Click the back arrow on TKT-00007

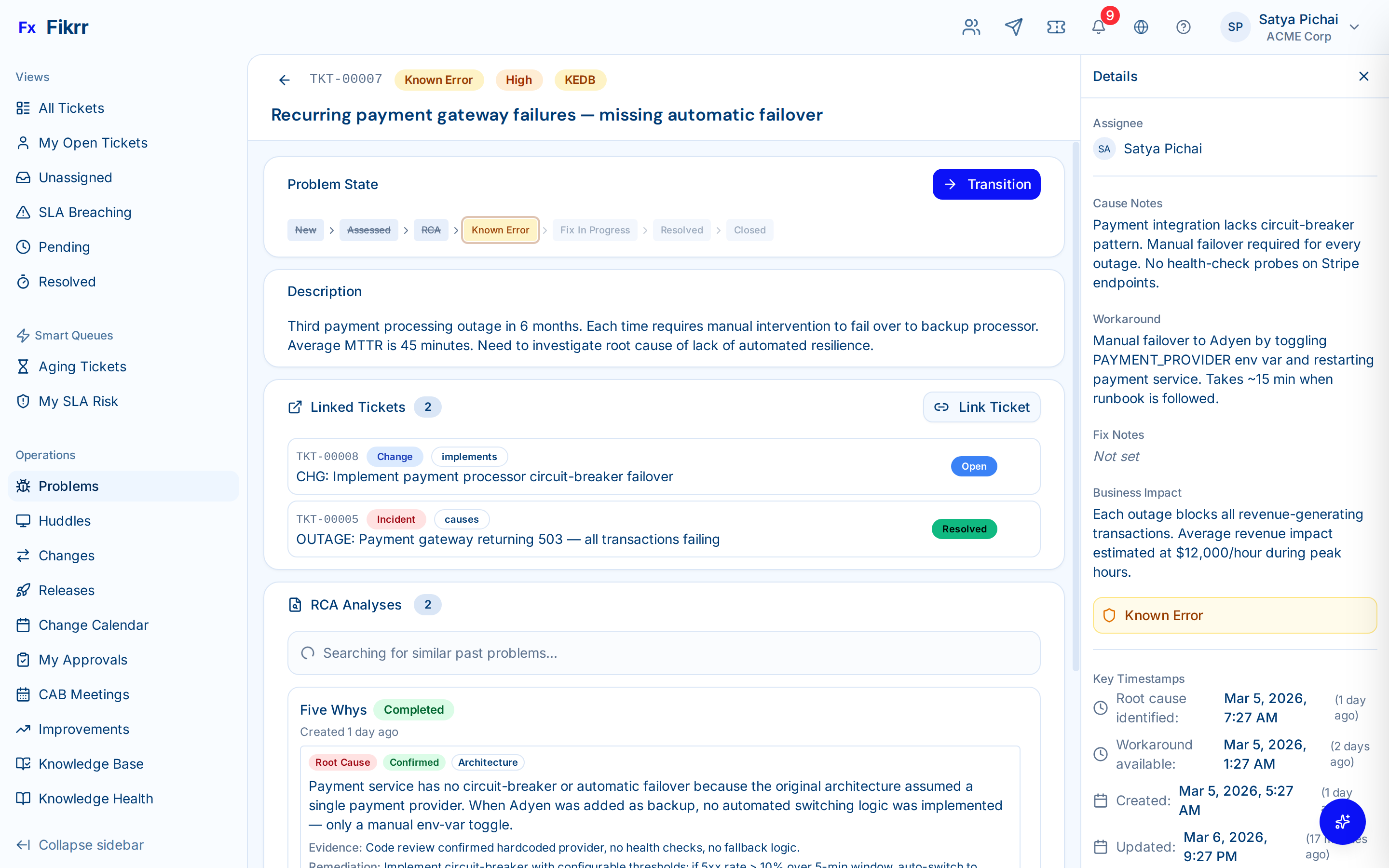284,79
